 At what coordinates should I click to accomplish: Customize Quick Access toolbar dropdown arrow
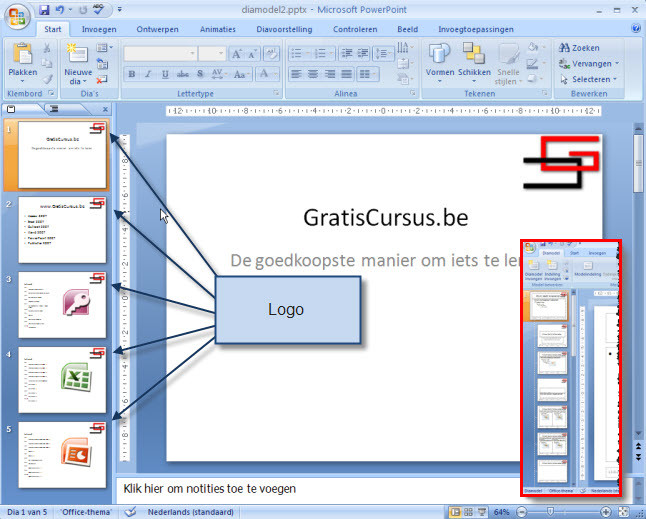pos(119,9)
